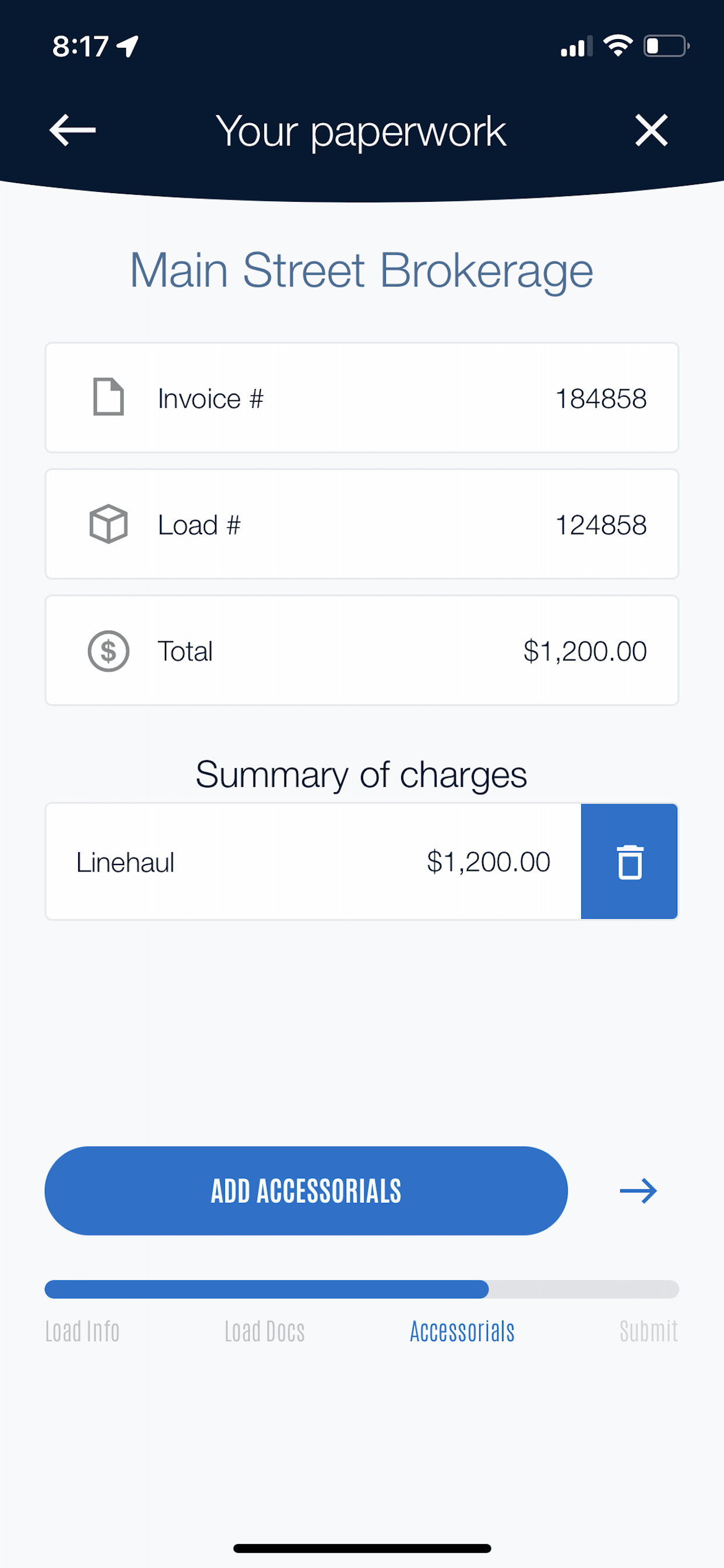Tap the Wi-Fi status icon
Image resolution: width=724 pixels, height=1568 pixels.
point(617,45)
